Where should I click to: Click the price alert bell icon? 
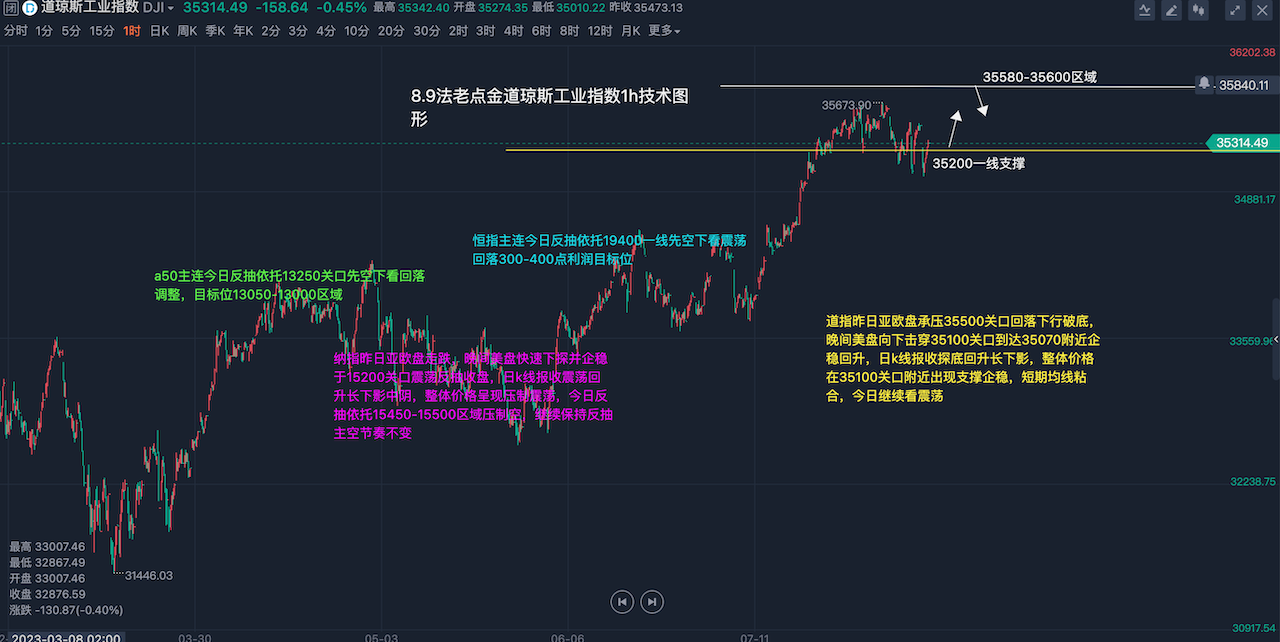click(1204, 84)
